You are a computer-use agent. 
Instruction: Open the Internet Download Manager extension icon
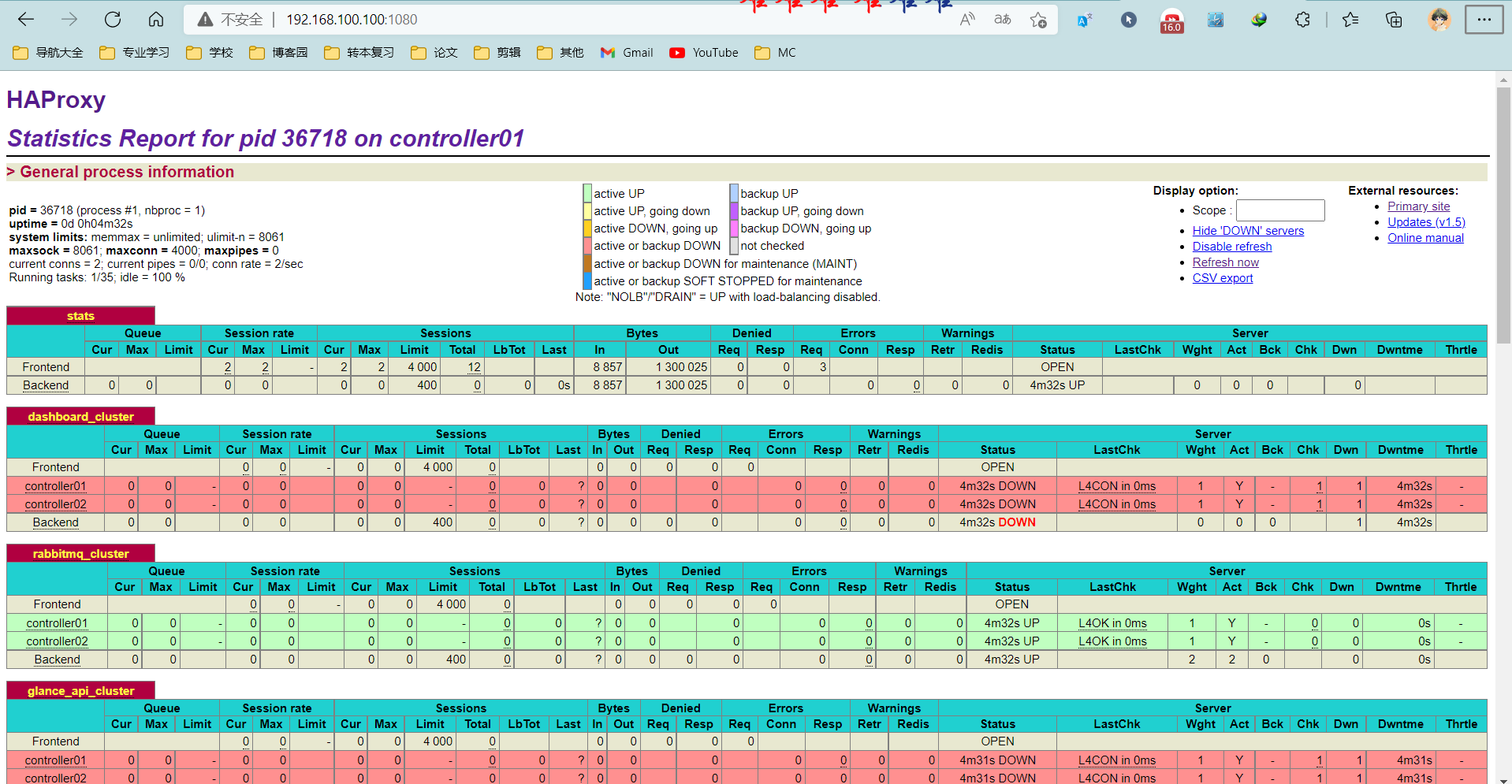(x=1259, y=20)
